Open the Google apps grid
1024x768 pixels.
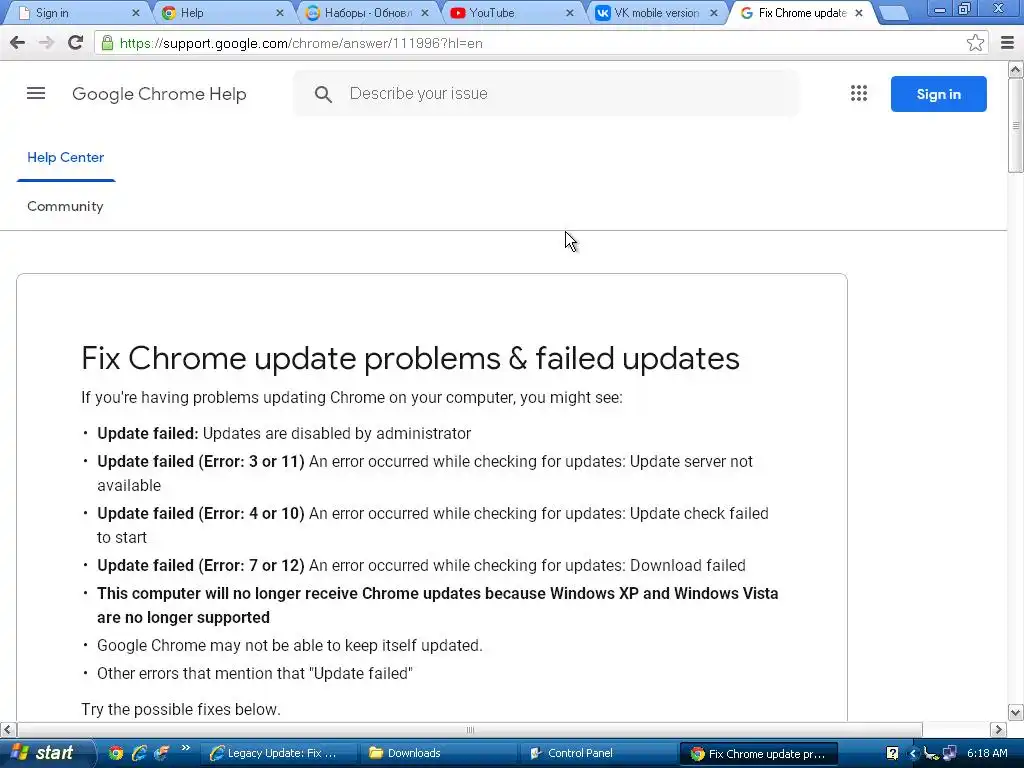(x=859, y=93)
